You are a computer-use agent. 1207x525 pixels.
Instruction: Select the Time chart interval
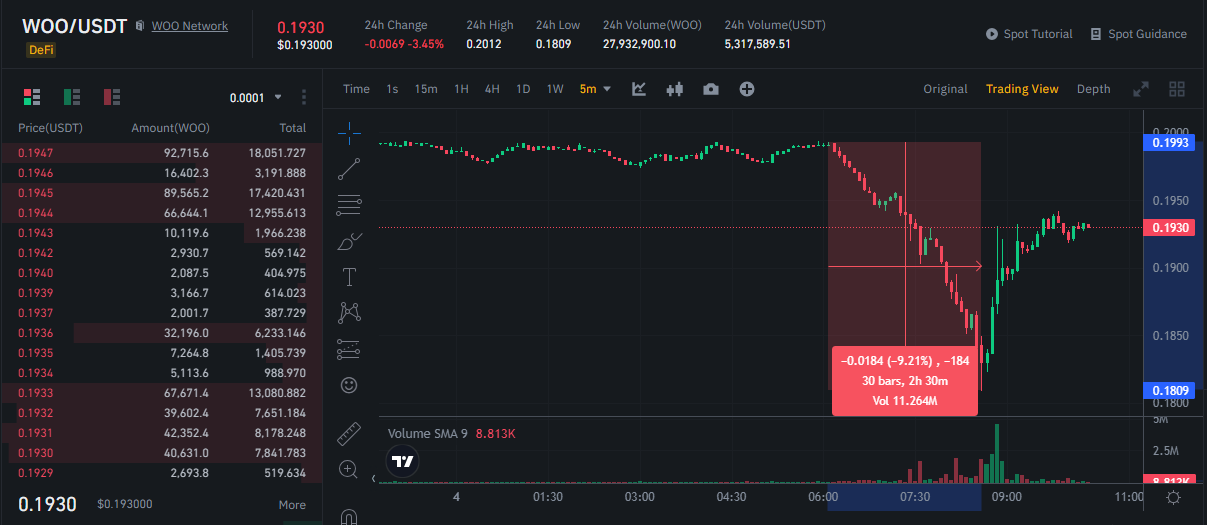pyautogui.click(x=356, y=89)
